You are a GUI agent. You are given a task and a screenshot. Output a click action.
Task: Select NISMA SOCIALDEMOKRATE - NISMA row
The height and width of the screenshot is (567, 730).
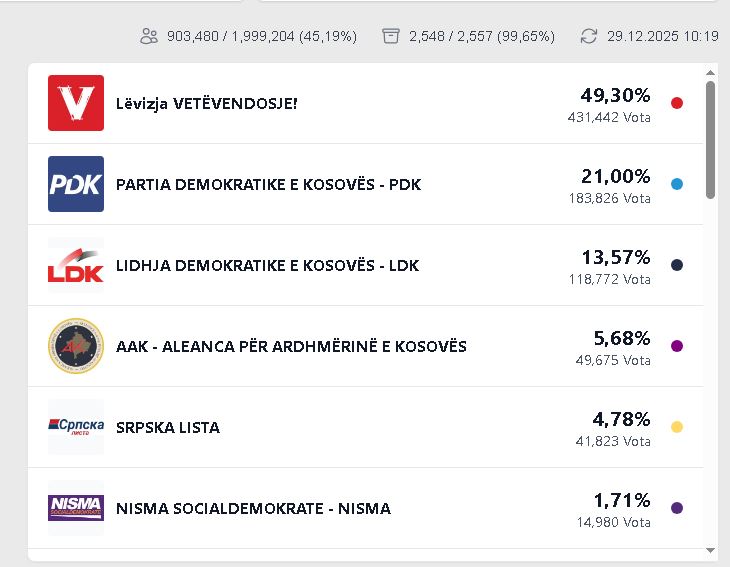[253, 508]
